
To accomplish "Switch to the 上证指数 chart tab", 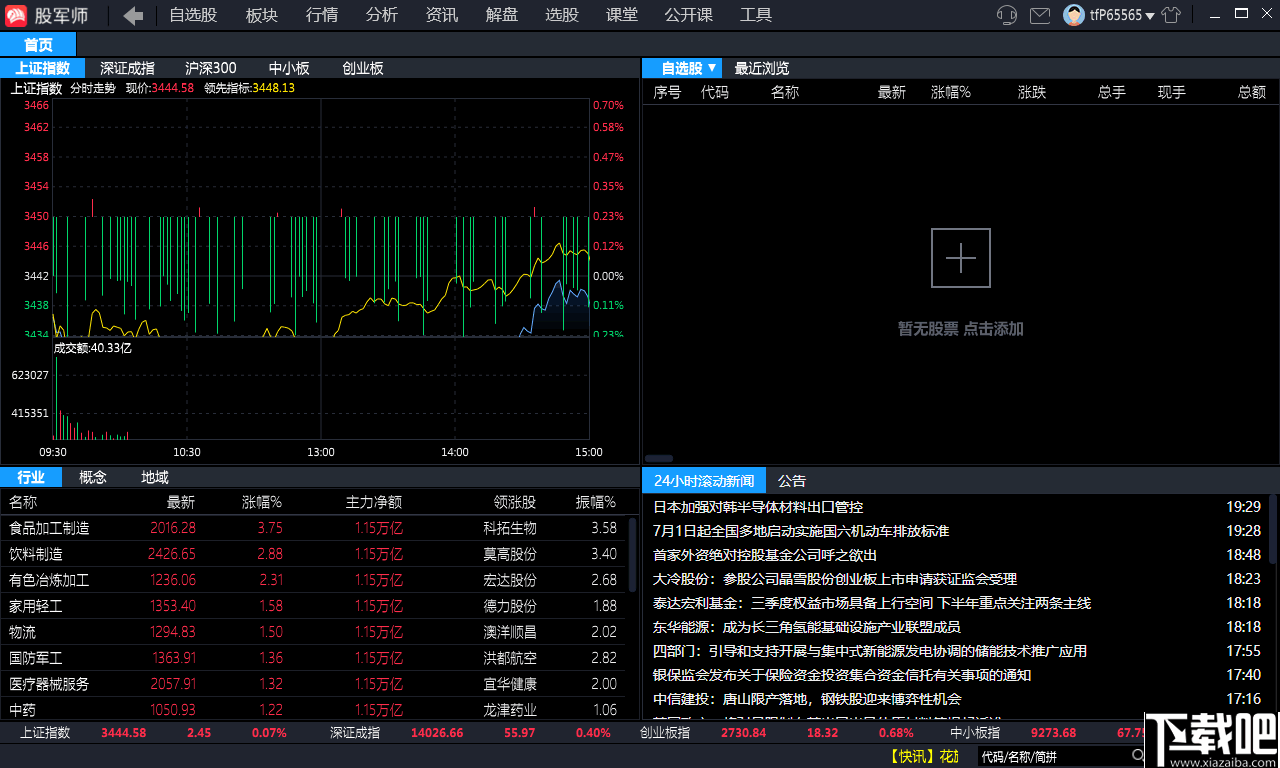I will (42, 68).
